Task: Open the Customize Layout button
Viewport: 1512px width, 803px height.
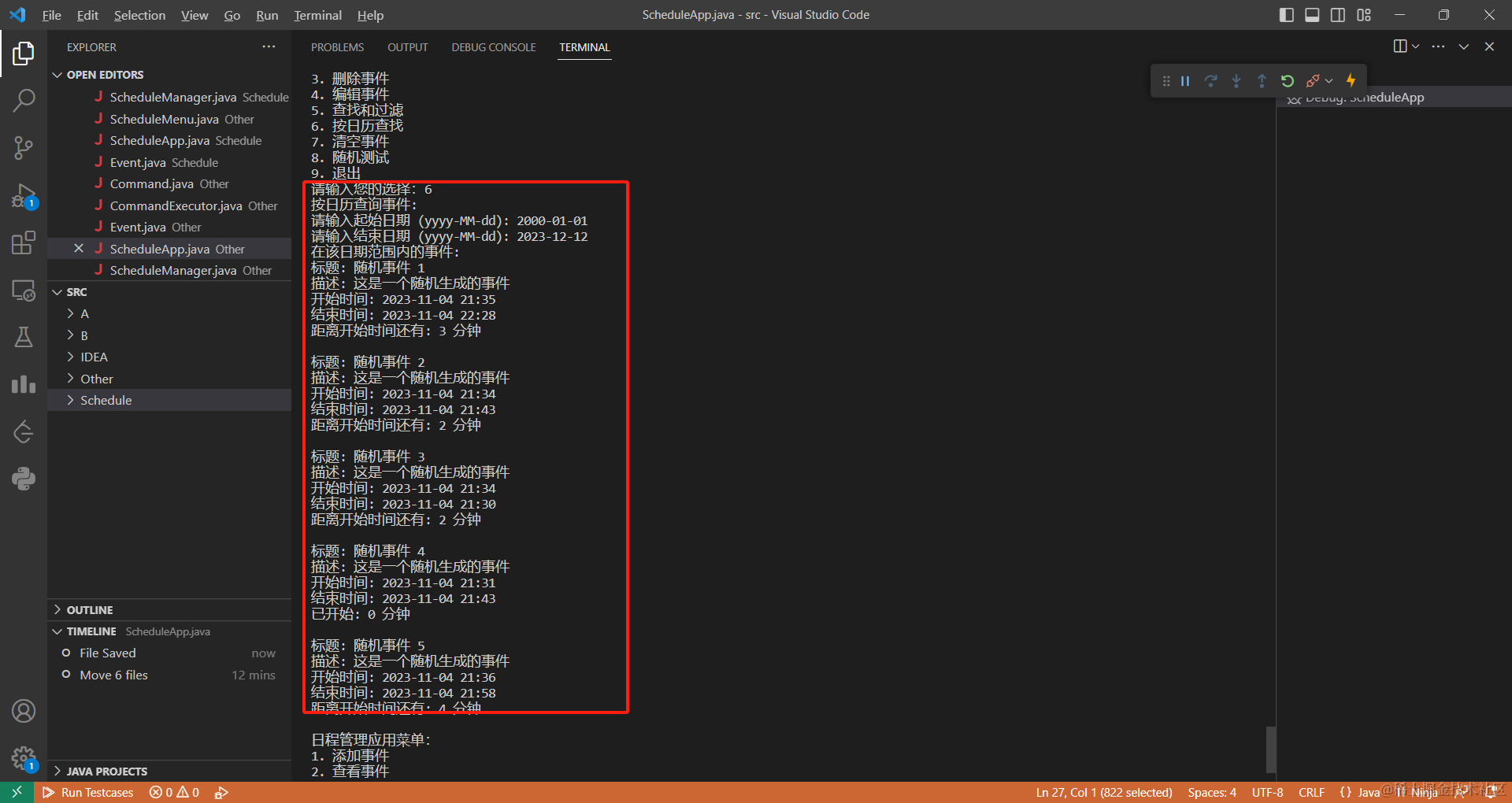Action: (1364, 15)
